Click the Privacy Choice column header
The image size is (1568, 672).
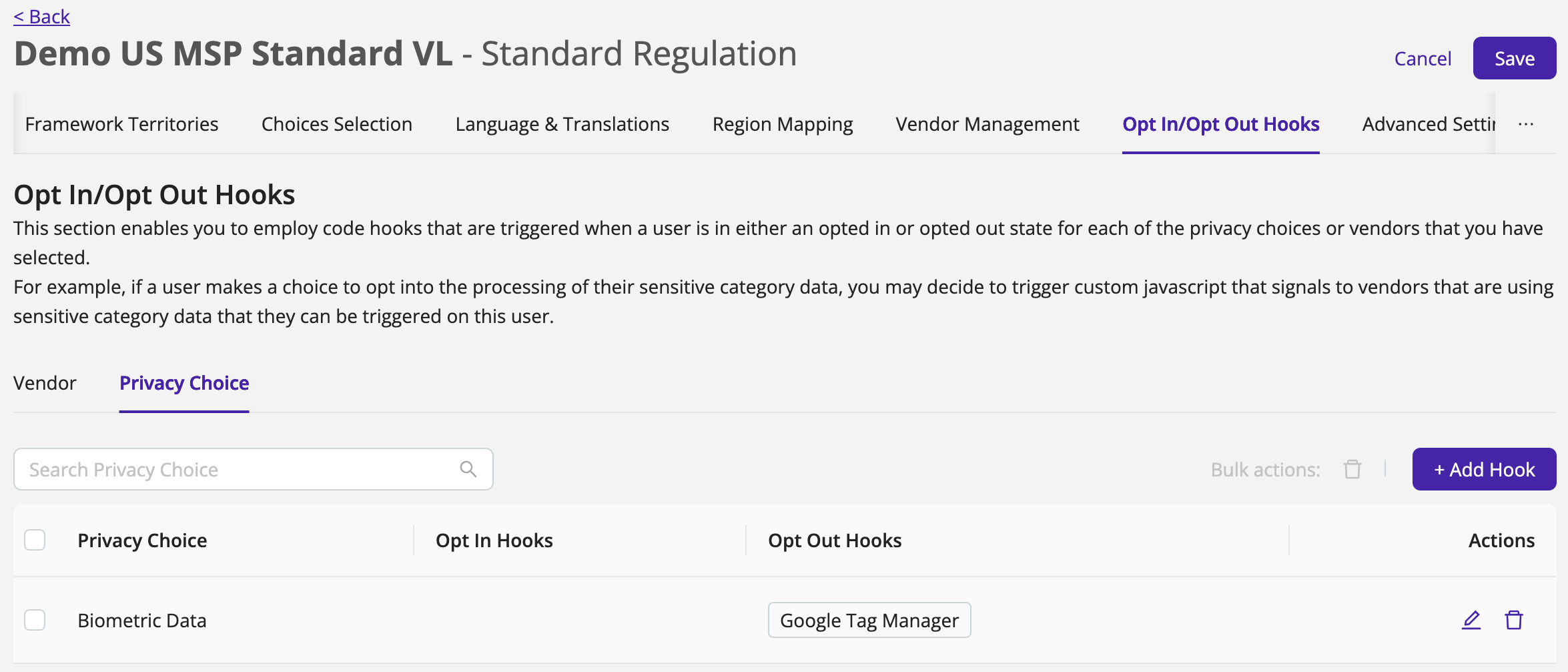tap(142, 540)
